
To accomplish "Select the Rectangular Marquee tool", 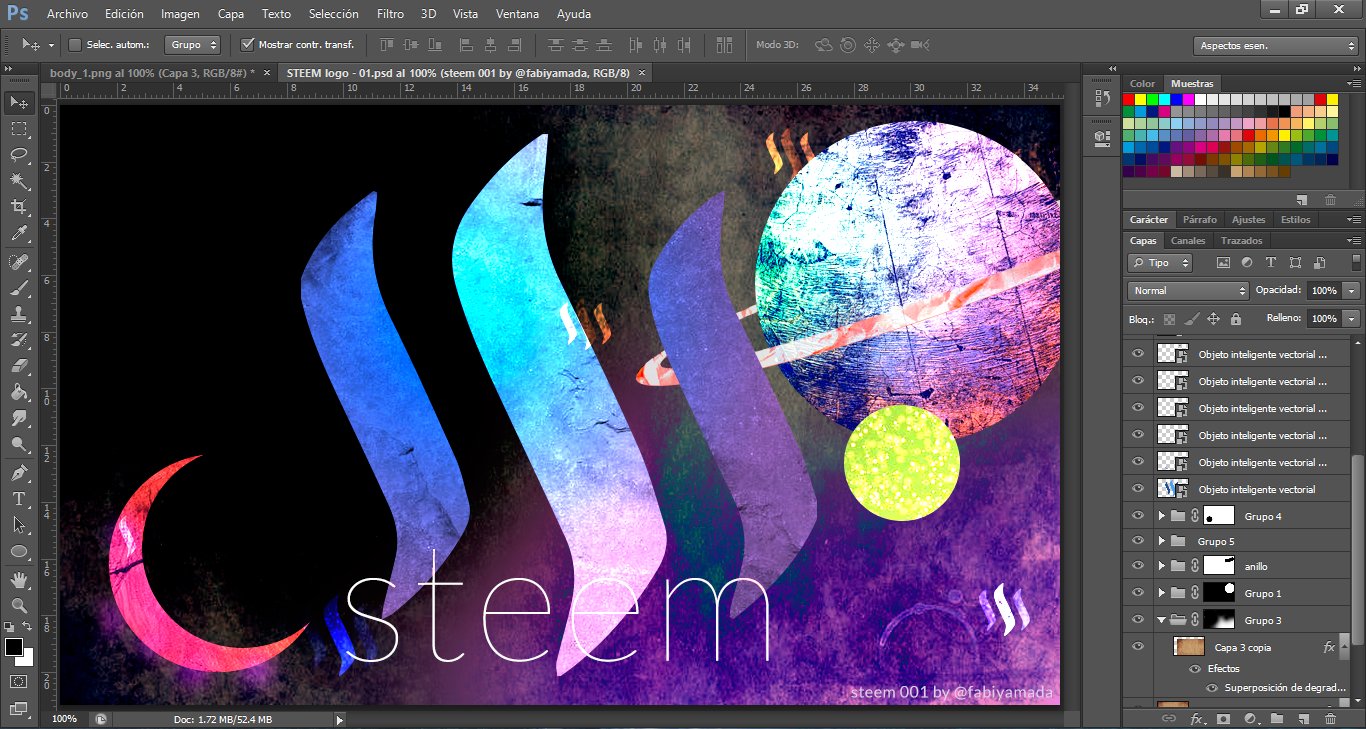I will pos(19,129).
